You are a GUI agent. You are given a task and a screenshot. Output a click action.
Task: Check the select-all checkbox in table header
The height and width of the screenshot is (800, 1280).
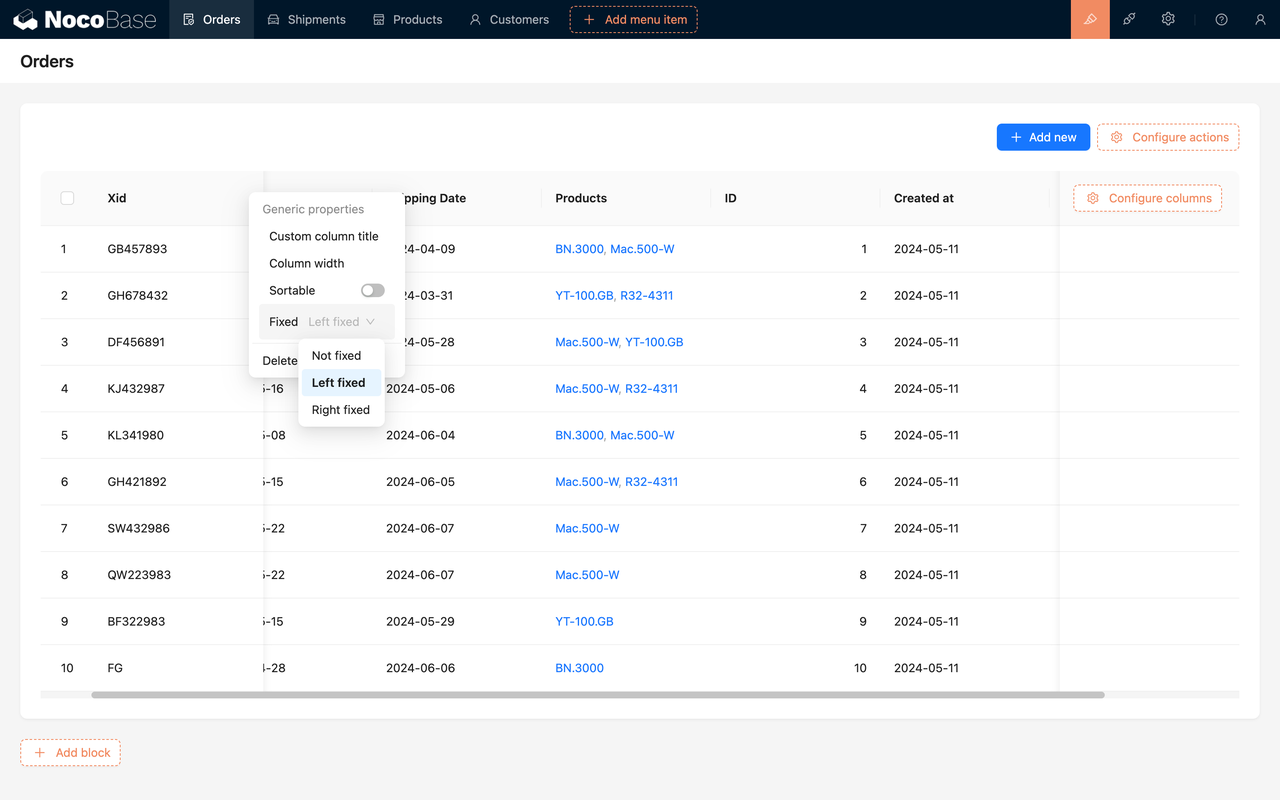tap(67, 198)
